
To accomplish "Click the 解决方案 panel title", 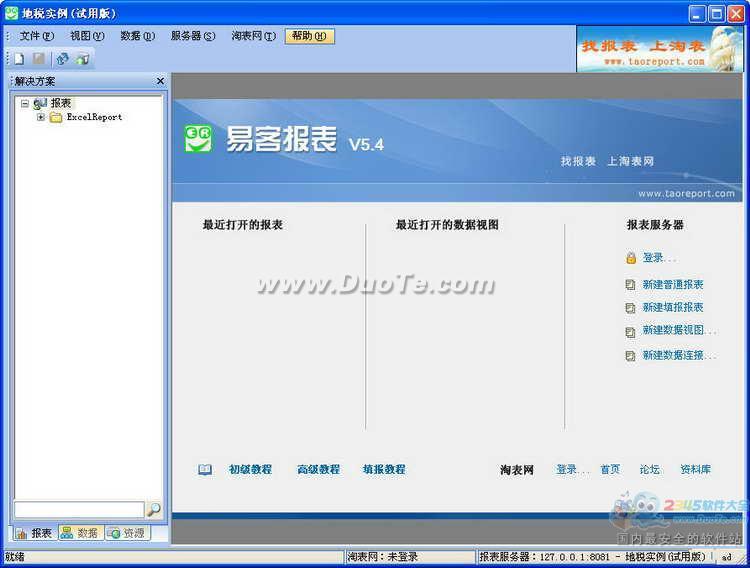I will pos(35,81).
